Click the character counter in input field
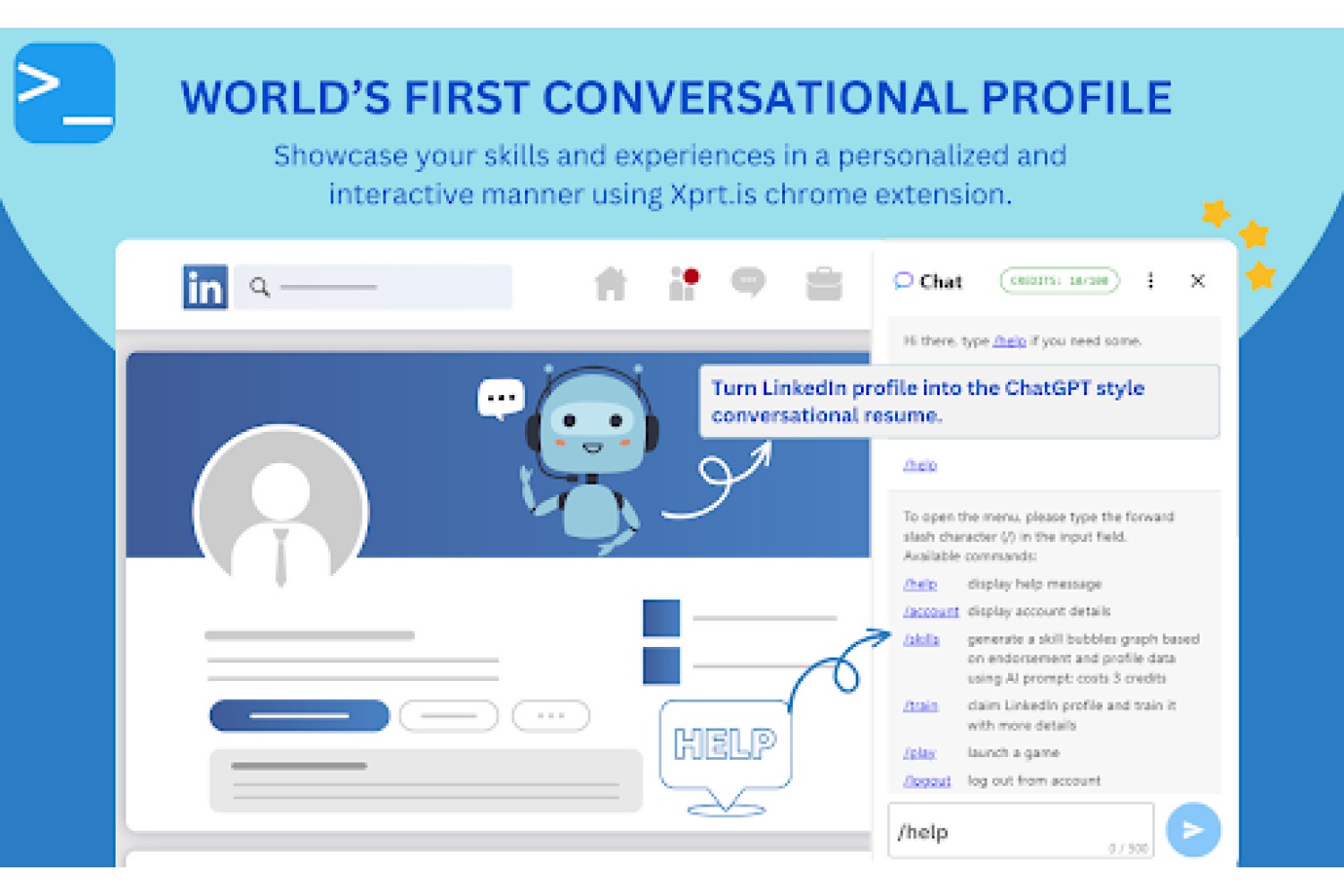Screen dimensions: 1344x896 (x=1128, y=849)
